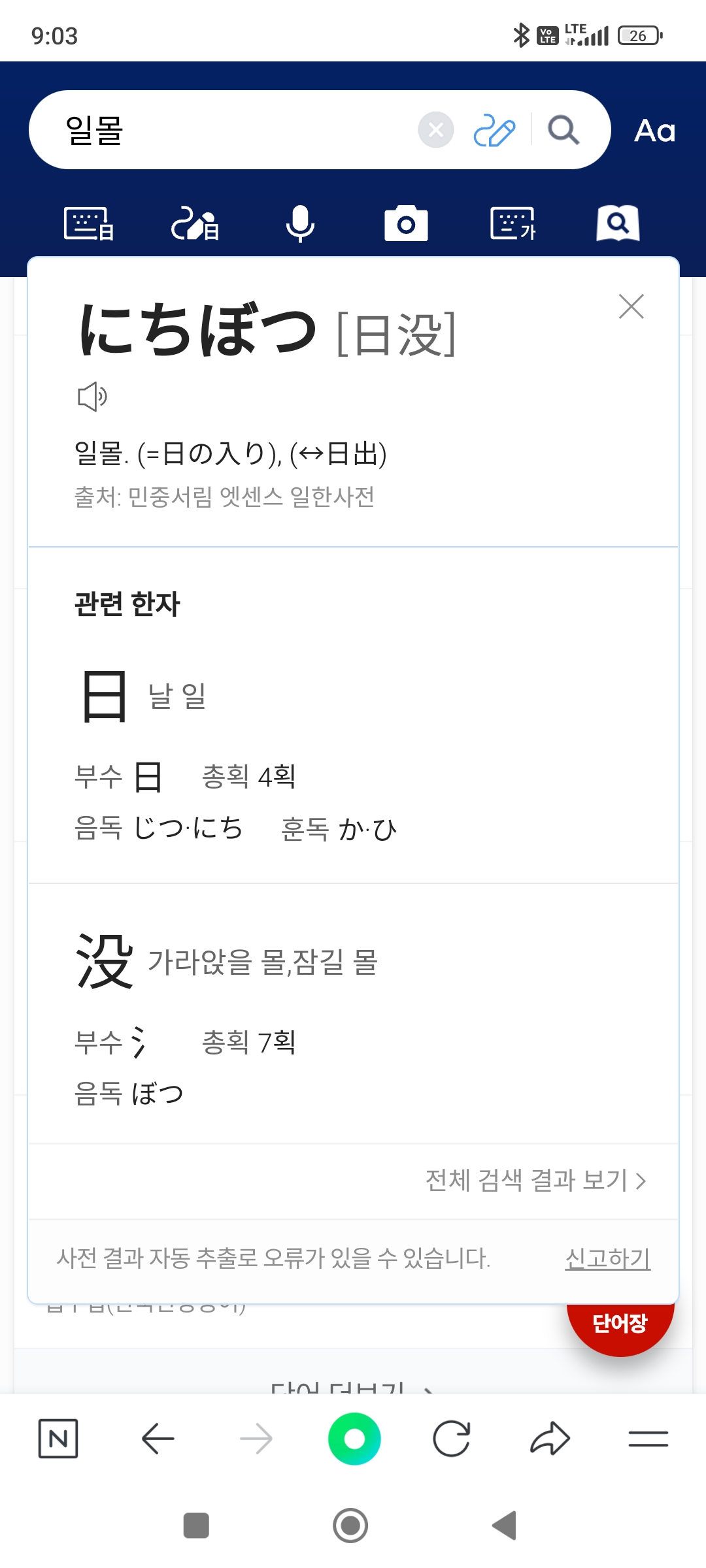Viewport: 706px width, 1568px height.
Task: Switch to Japanese keyboard input
Action: click(x=89, y=224)
